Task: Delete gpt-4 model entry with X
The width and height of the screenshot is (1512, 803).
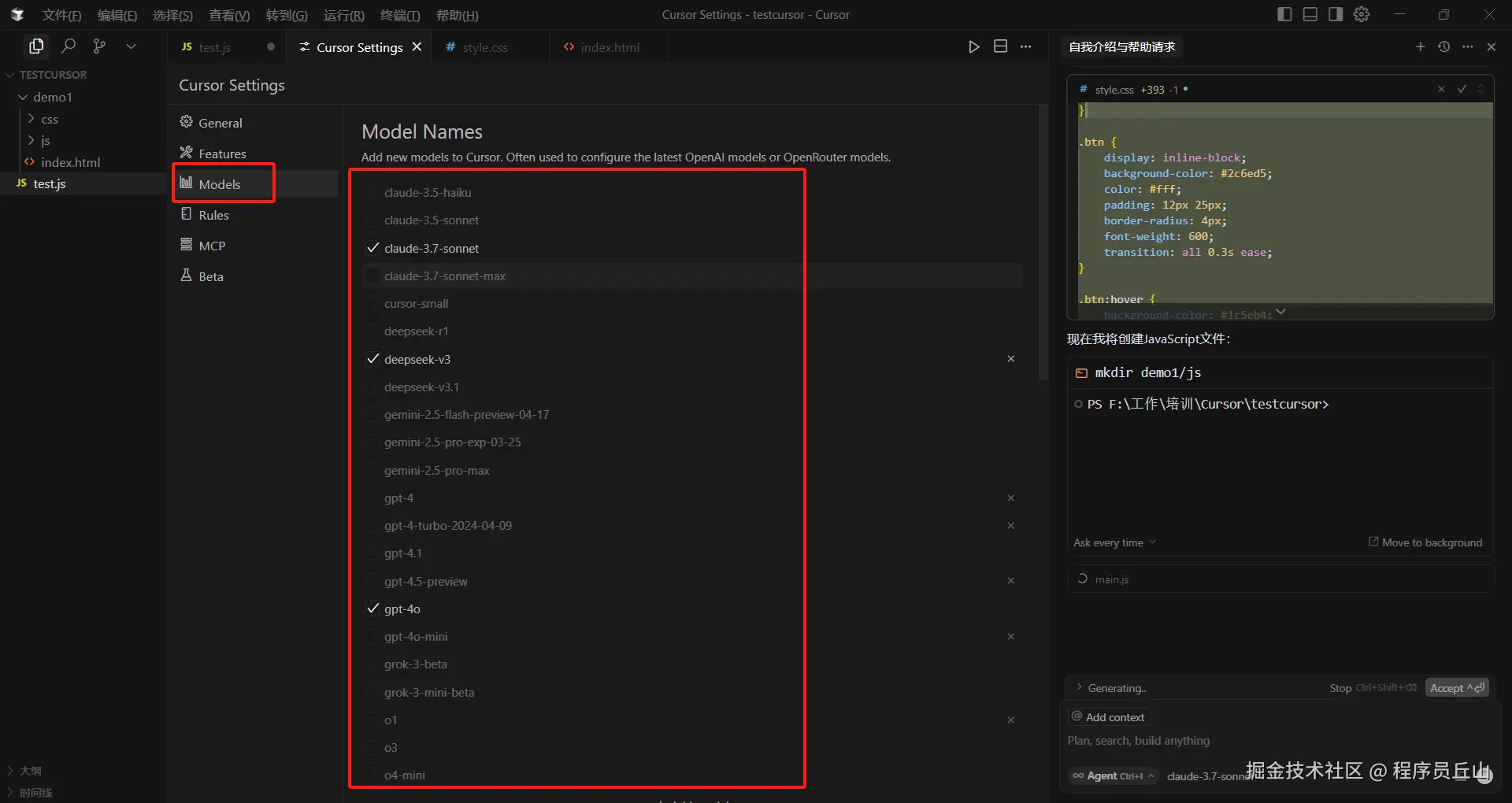Action: [1011, 498]
